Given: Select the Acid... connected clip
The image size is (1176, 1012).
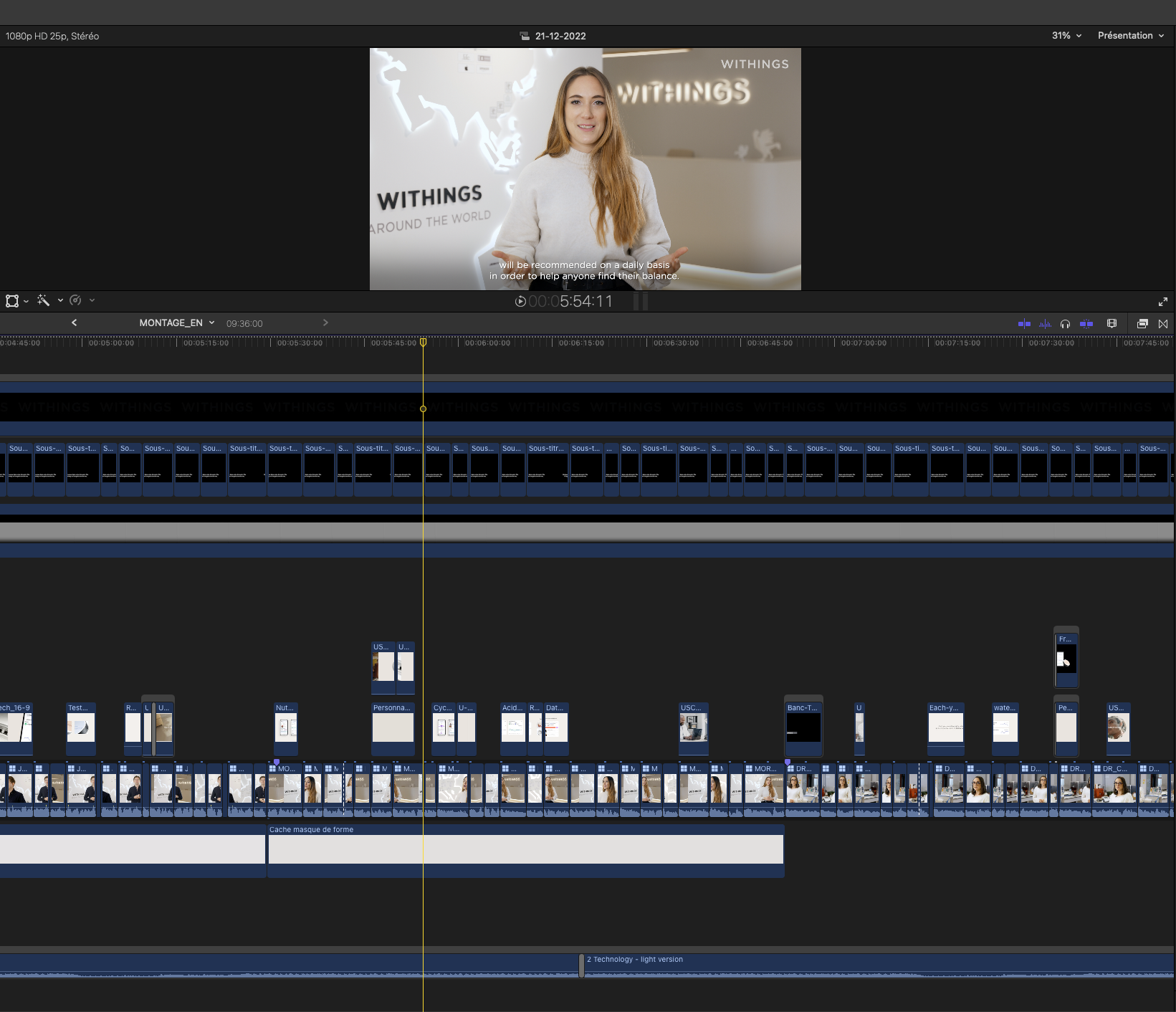Looking at the screenshot, I should (513, 728).
